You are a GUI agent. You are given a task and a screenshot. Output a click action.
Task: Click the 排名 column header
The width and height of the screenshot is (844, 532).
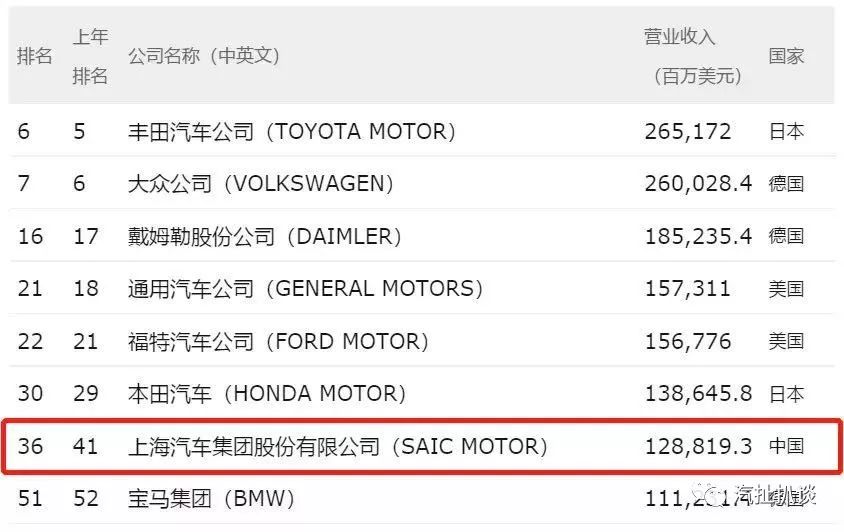34,56
